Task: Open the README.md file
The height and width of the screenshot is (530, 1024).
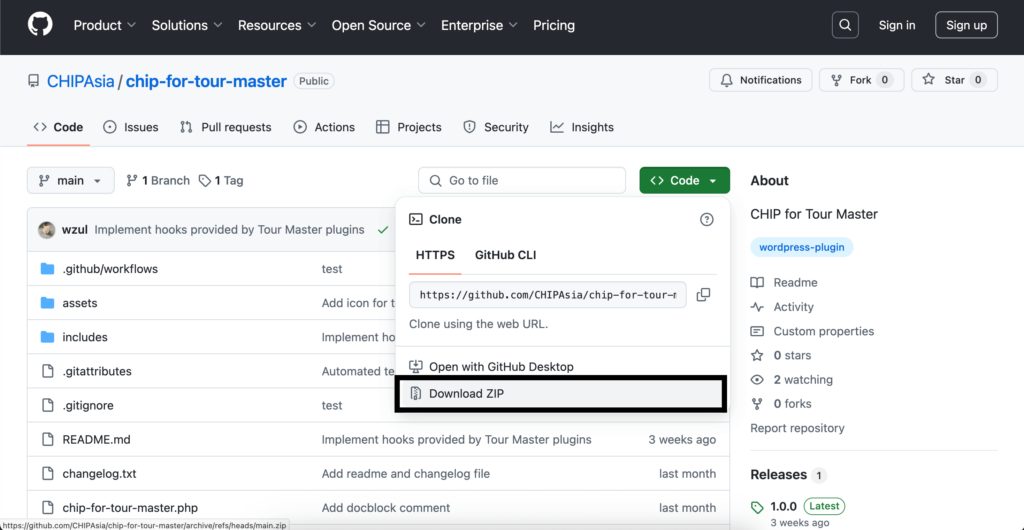Action: click(x=96, y=440)
